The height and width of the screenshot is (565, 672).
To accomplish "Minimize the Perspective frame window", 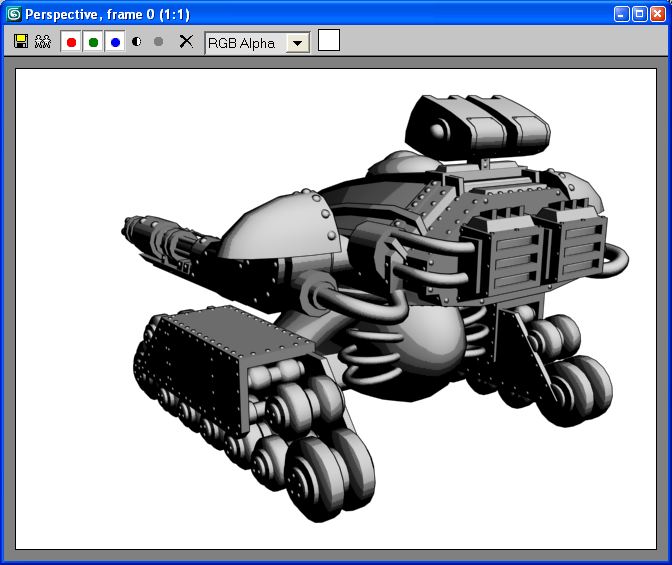I will pos(621,14).
